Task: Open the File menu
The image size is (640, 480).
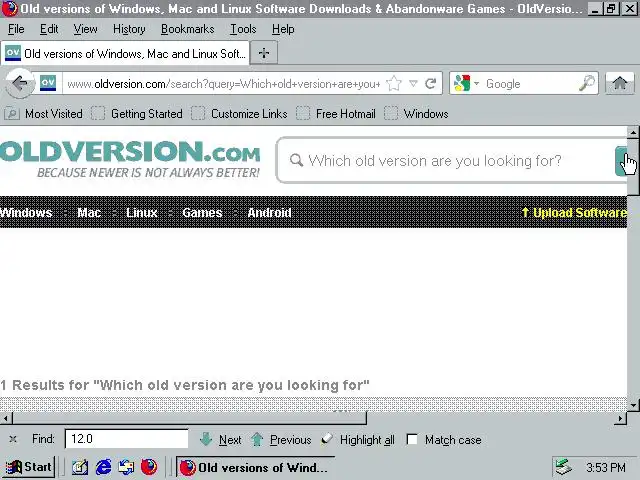Action: point(16,29)
